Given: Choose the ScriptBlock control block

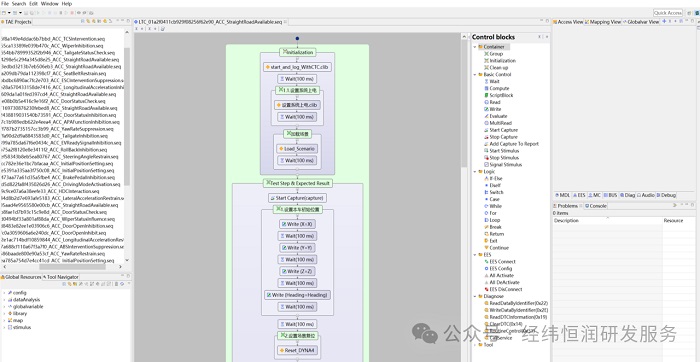Looking at the screenshot, I should pos(501,96).
